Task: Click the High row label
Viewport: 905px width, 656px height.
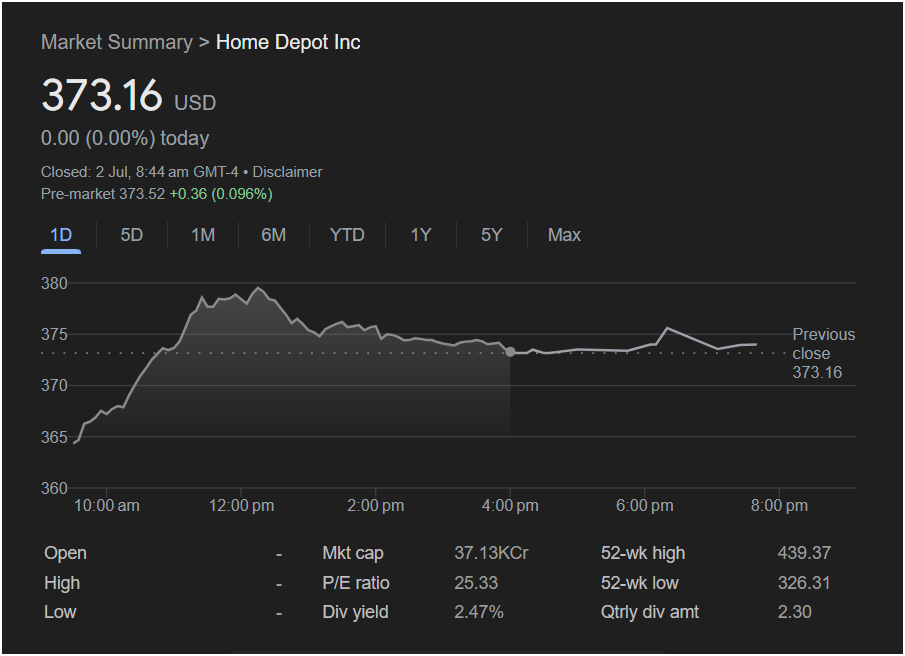Action: 62,583
